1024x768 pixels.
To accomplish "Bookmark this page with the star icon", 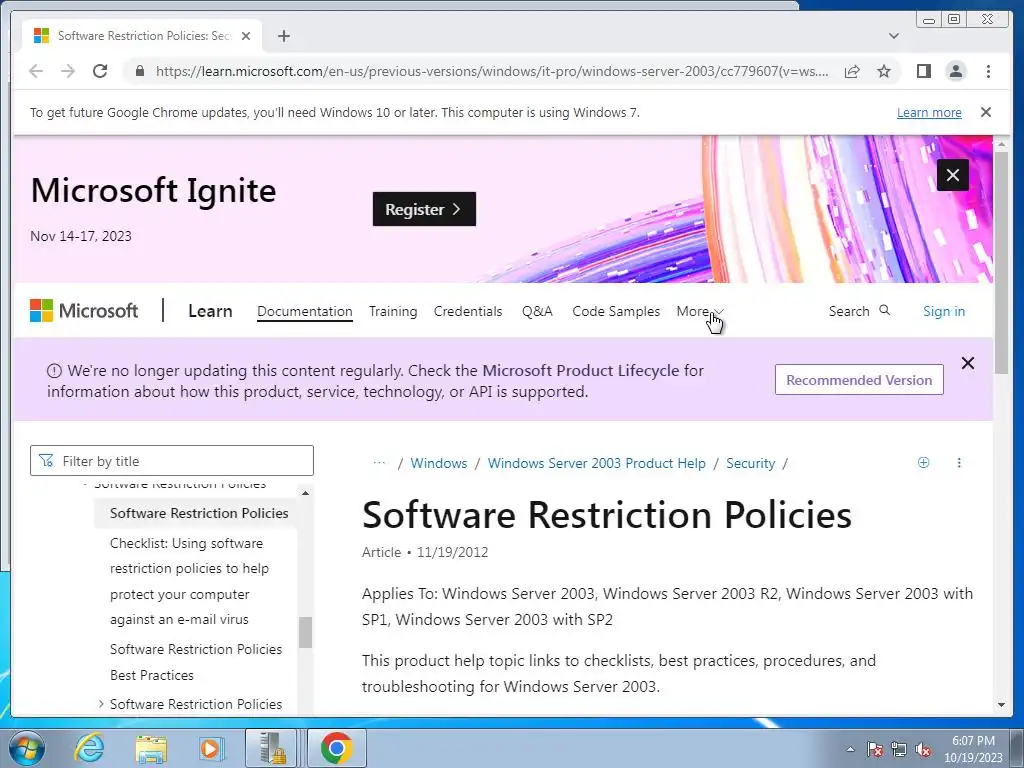I will (884, 71).
